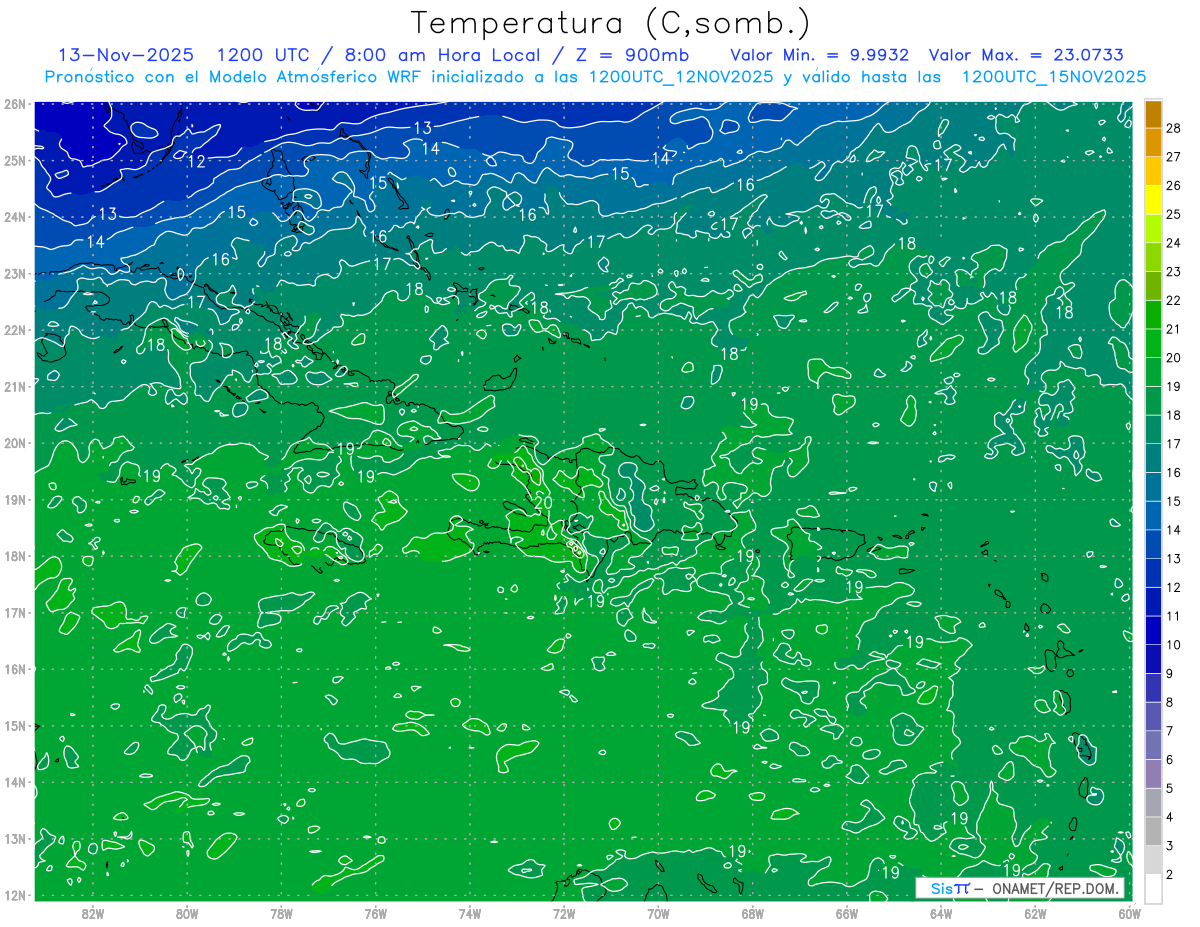
Task: Select the '60W' longitude axis label
Action: click(x=1130, y=912)
